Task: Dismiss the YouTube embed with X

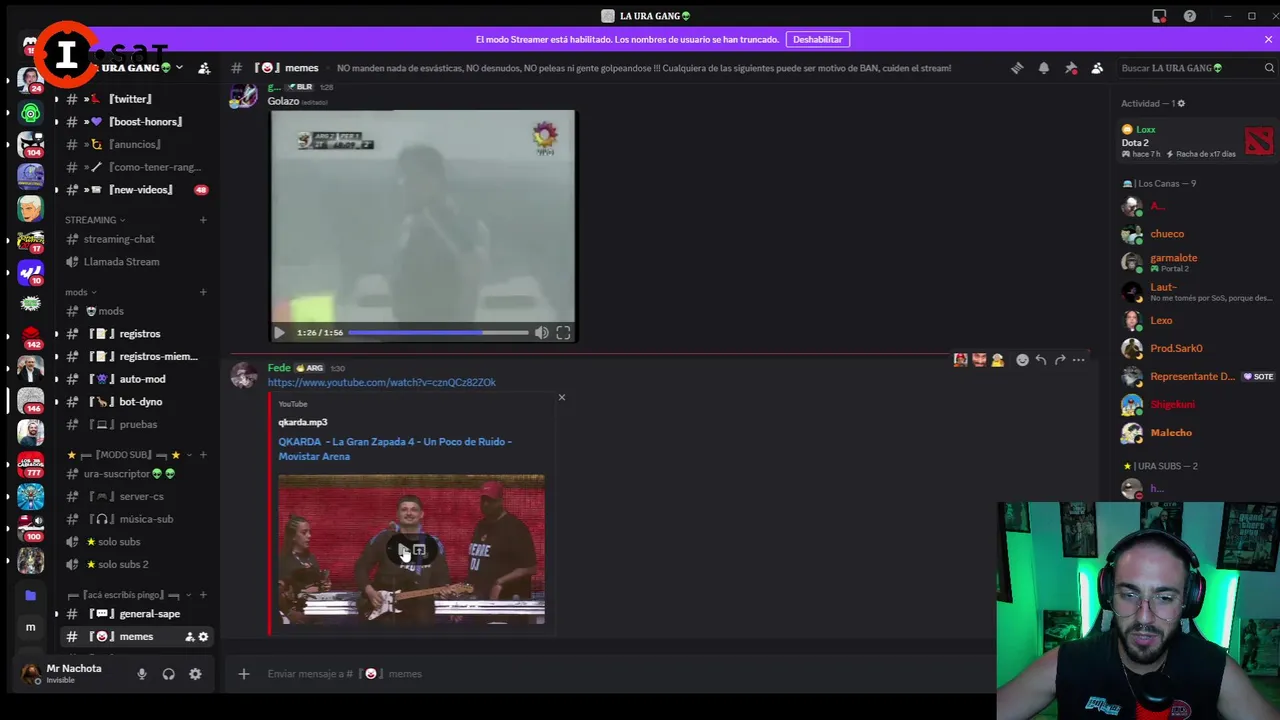Action: click(562, 398)
